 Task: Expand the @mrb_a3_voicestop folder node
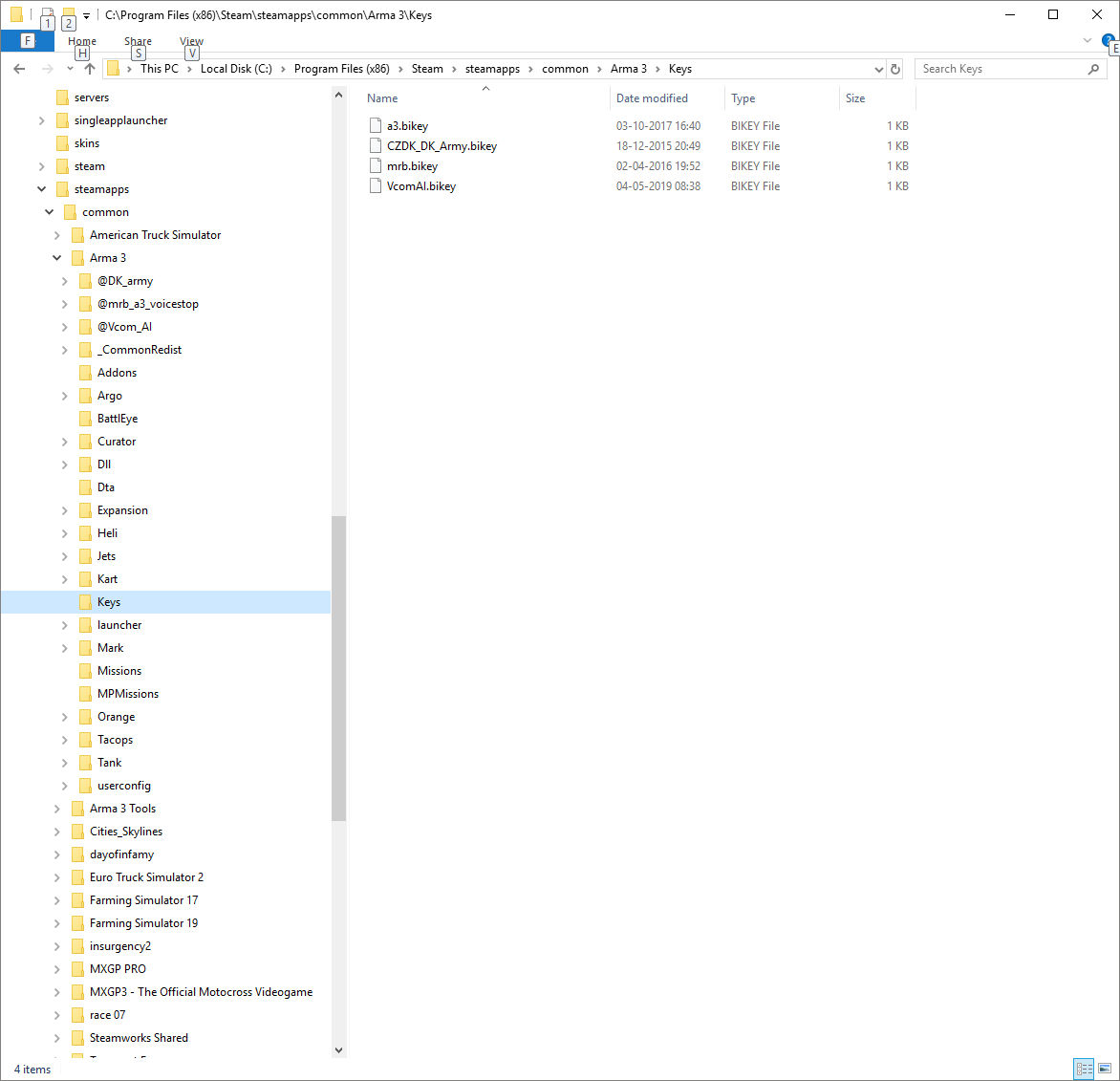(65, 304)
